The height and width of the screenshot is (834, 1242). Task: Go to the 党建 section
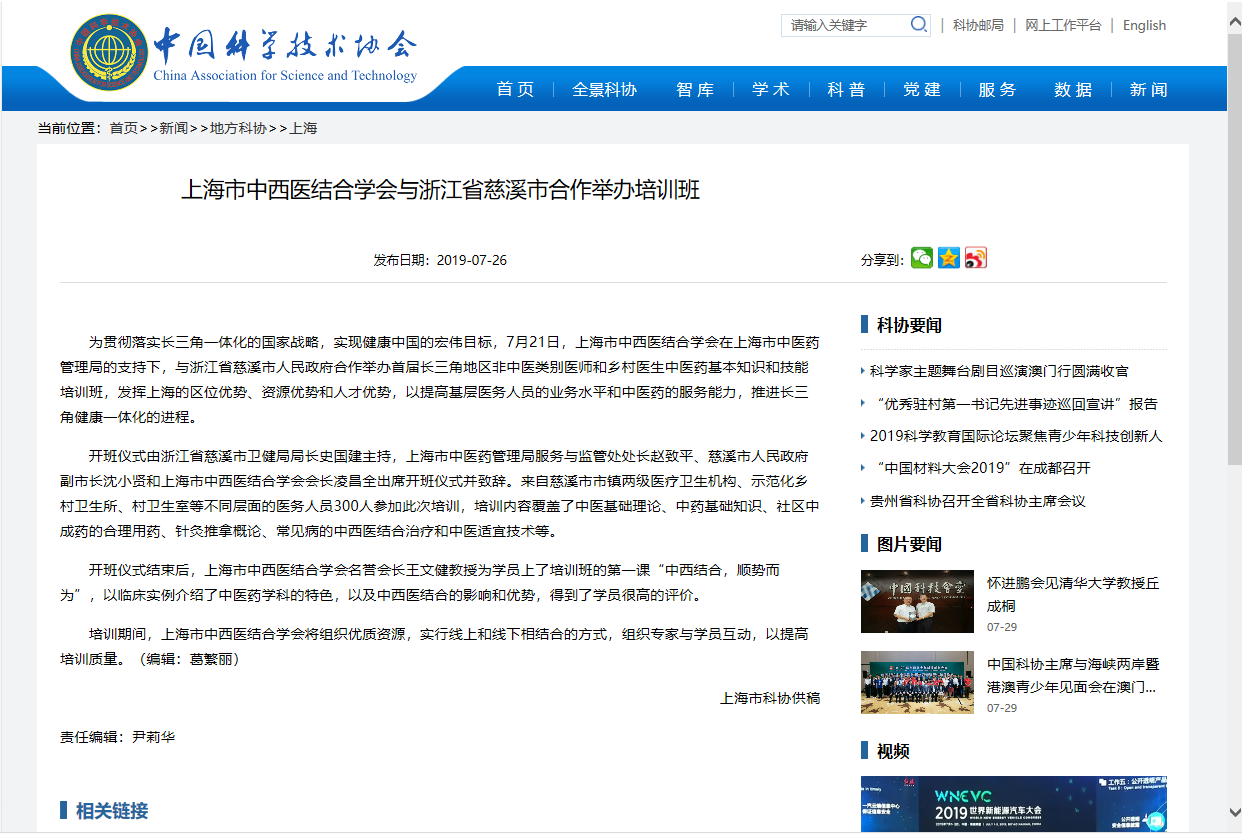click(x=922, y=90)
